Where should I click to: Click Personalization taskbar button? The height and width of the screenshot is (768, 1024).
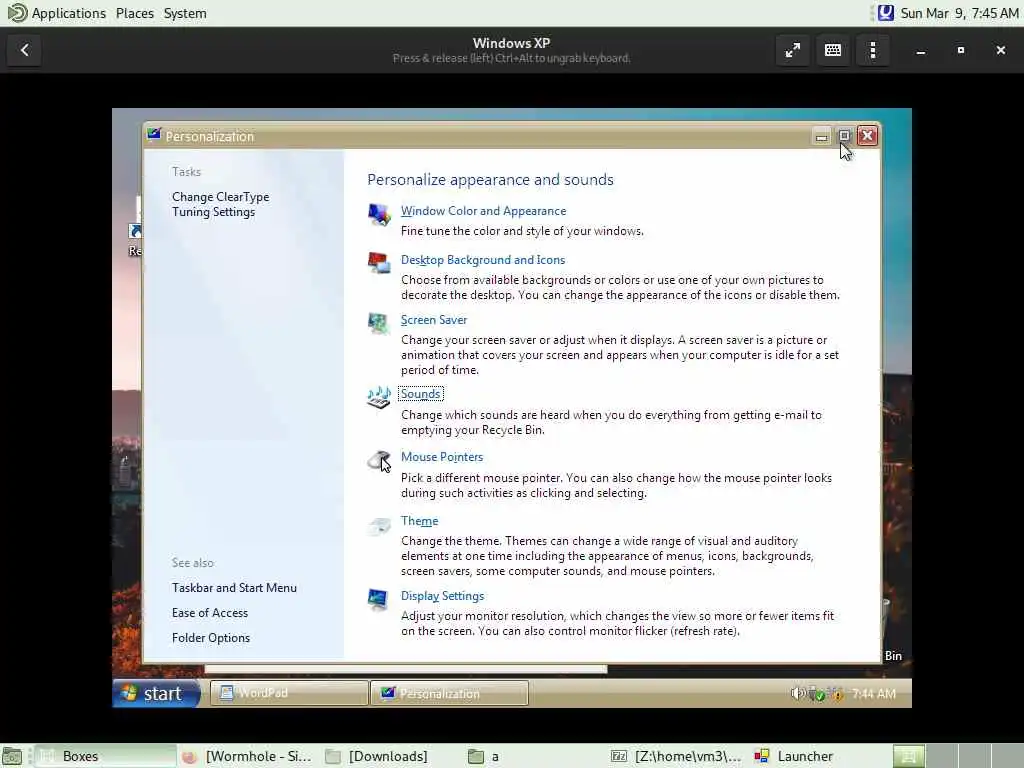pyautogui.click(x=449, y=693)
